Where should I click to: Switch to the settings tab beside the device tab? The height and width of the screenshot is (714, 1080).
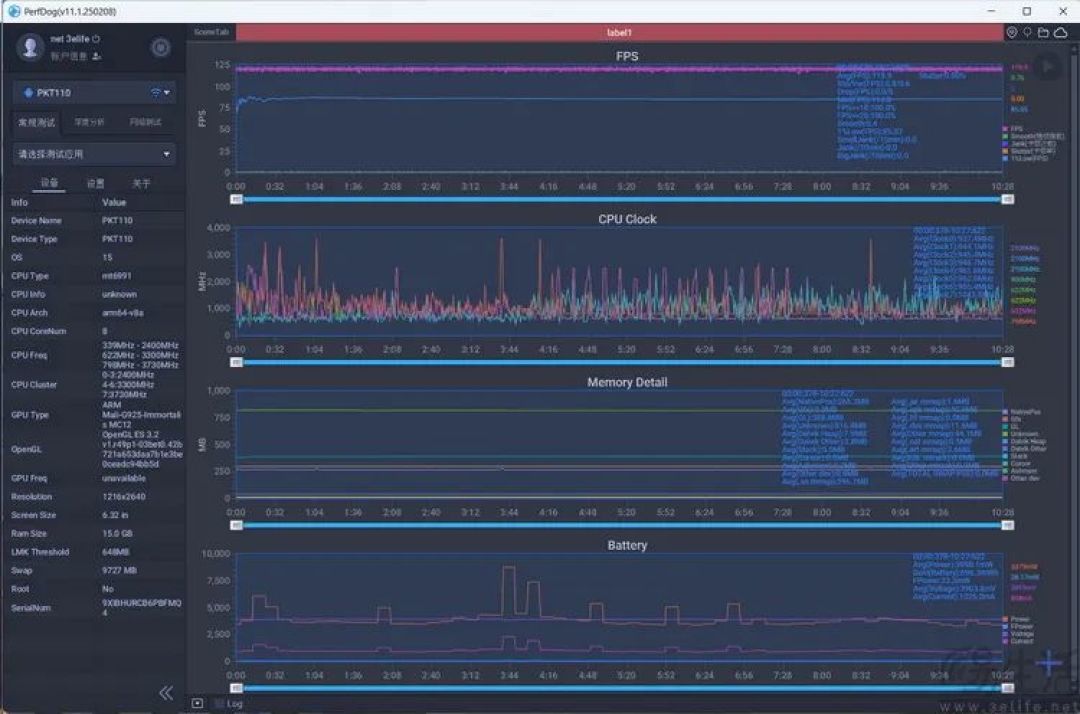[x=95, y=183]
